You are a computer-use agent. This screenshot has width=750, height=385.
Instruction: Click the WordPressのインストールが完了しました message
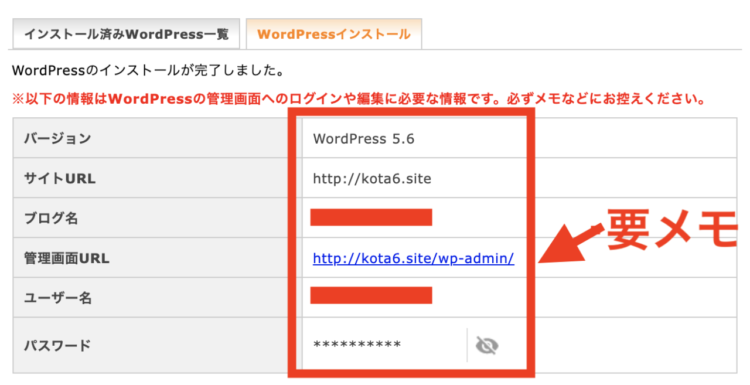tap(148, 71)
